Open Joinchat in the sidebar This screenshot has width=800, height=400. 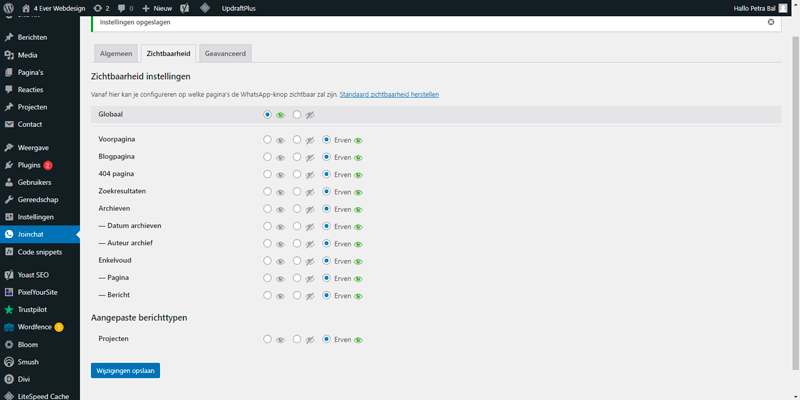pos(34,234)
